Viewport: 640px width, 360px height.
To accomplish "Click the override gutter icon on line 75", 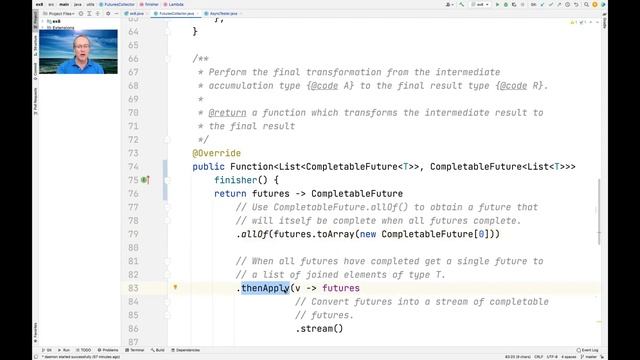I will tap(145, 180).
